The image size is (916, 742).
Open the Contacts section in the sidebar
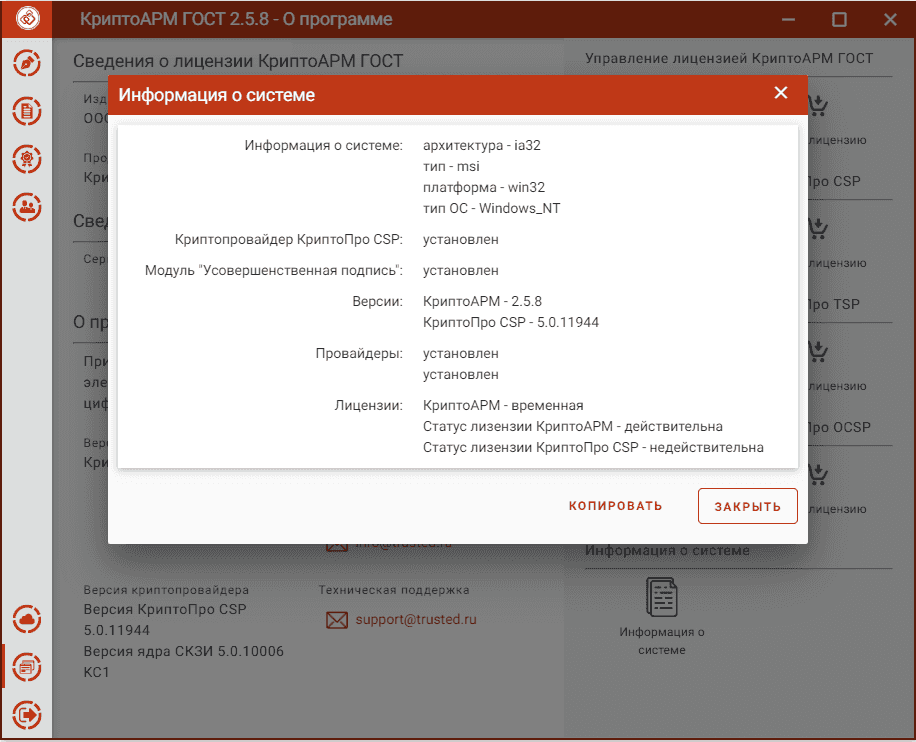coord(27,207)
